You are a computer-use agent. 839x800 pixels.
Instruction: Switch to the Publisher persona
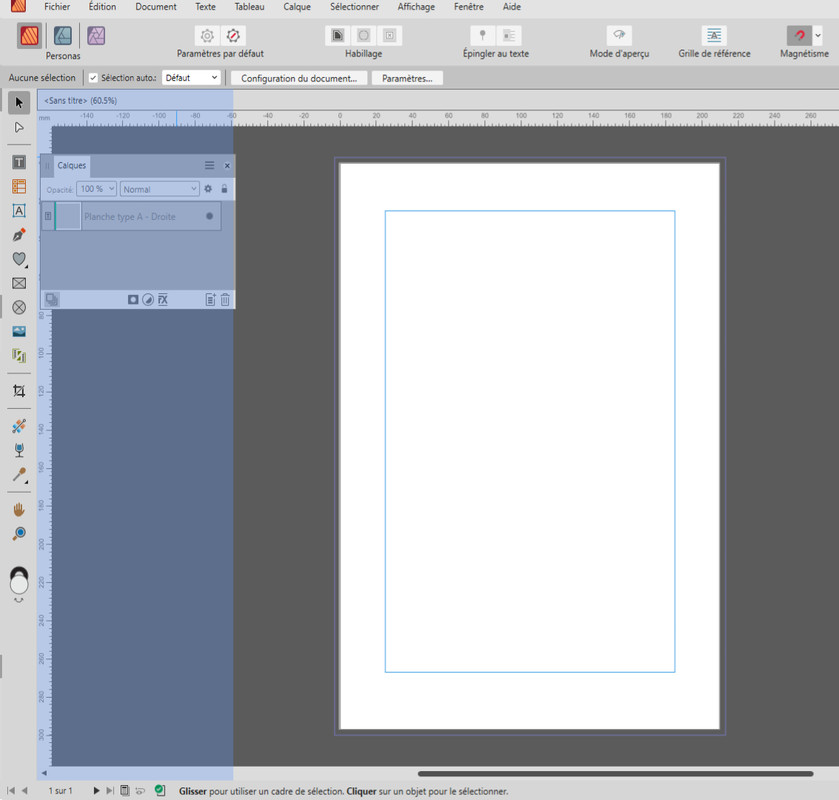pos(29,36)
